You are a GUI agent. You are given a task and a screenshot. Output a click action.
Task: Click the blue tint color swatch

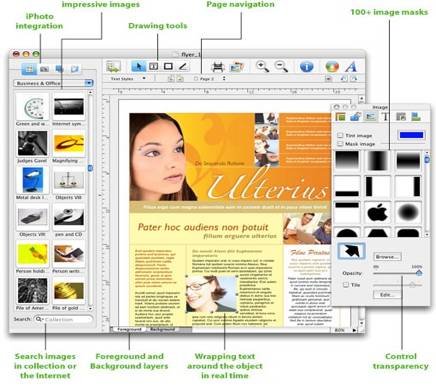click(412, 135)
